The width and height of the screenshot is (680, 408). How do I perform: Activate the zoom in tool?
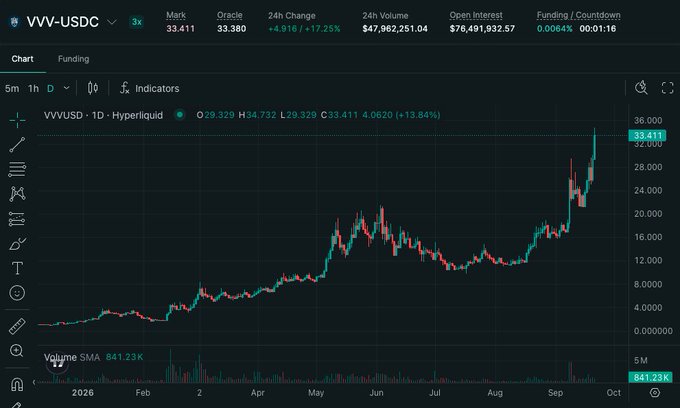tap(16, 351)
